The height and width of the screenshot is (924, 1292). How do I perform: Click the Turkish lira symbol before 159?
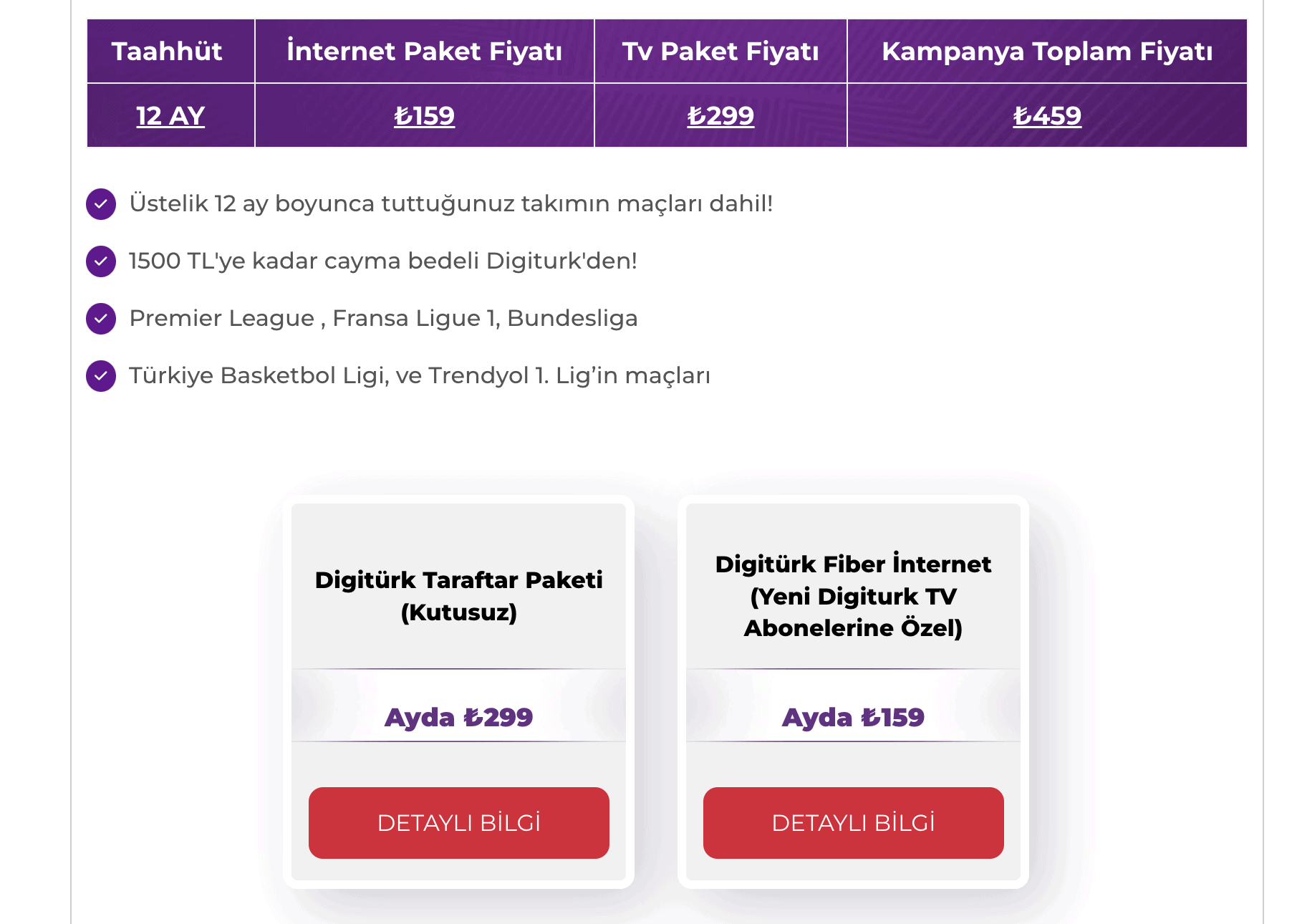point(406,115)
